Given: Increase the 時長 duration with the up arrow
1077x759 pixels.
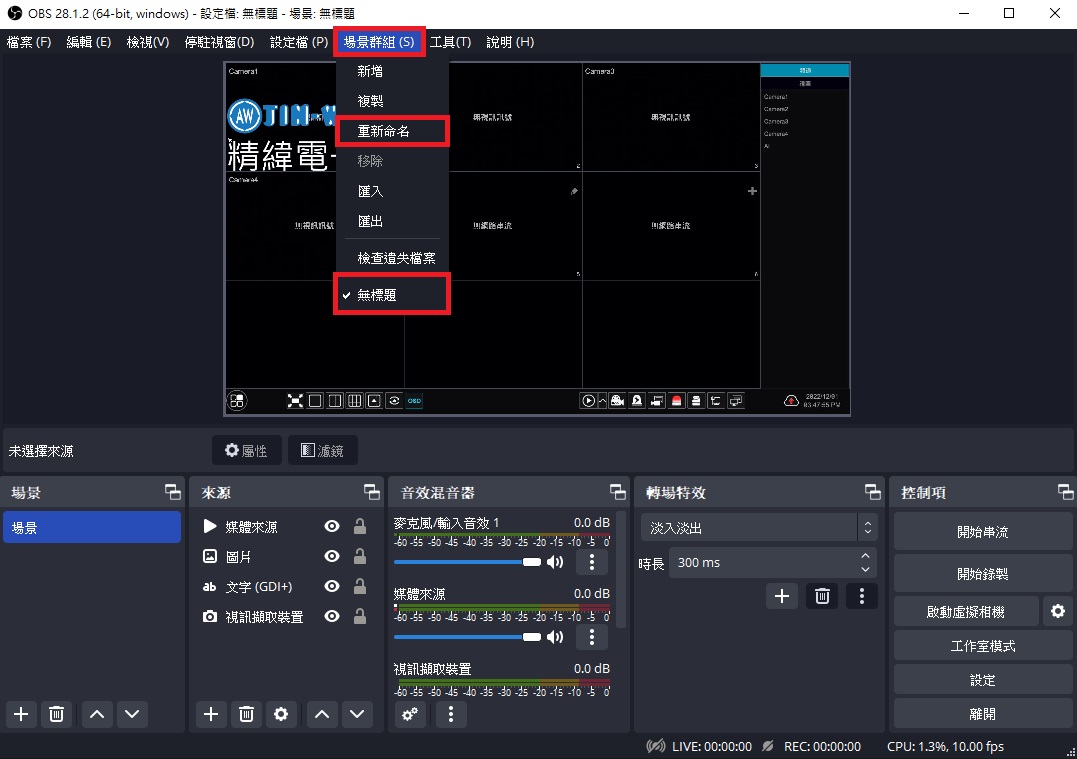Looking at the screenshot, I should [x=865, y=556].
